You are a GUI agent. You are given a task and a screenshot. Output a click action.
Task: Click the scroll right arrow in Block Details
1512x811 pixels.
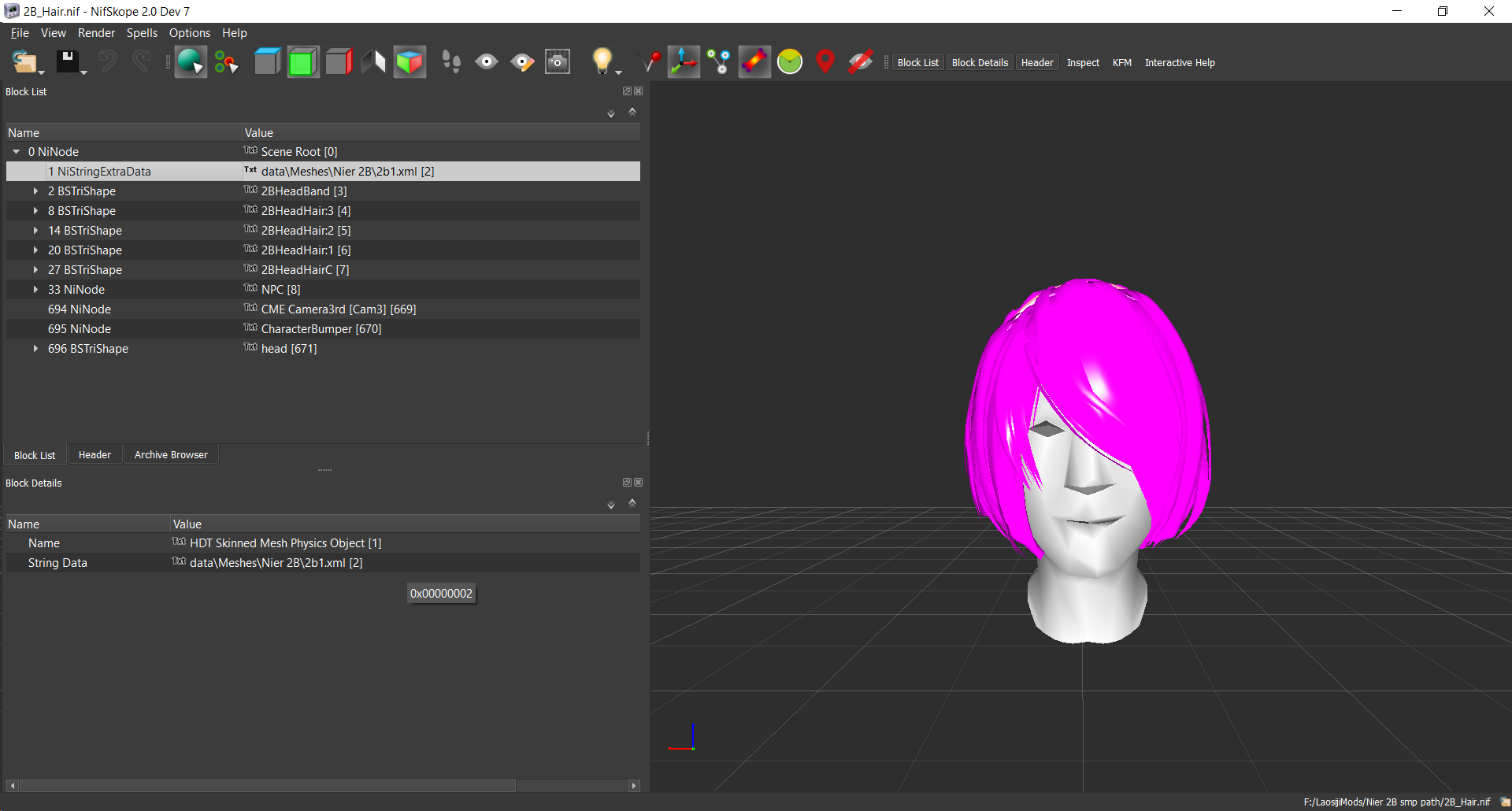(x=634, y=785)
